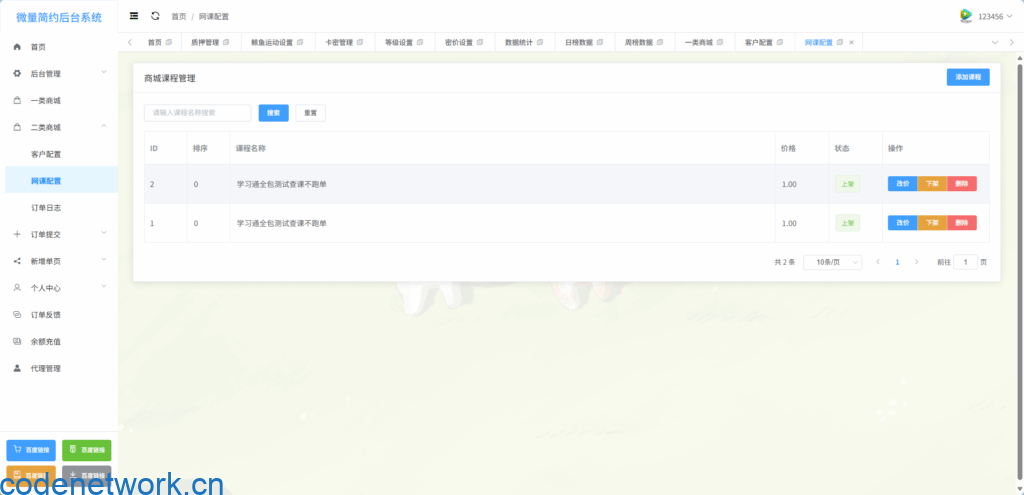Viewport: 1024px width, 495px height.
Task: Click the blue 搜索 button
Action: (x=273, y=113)
